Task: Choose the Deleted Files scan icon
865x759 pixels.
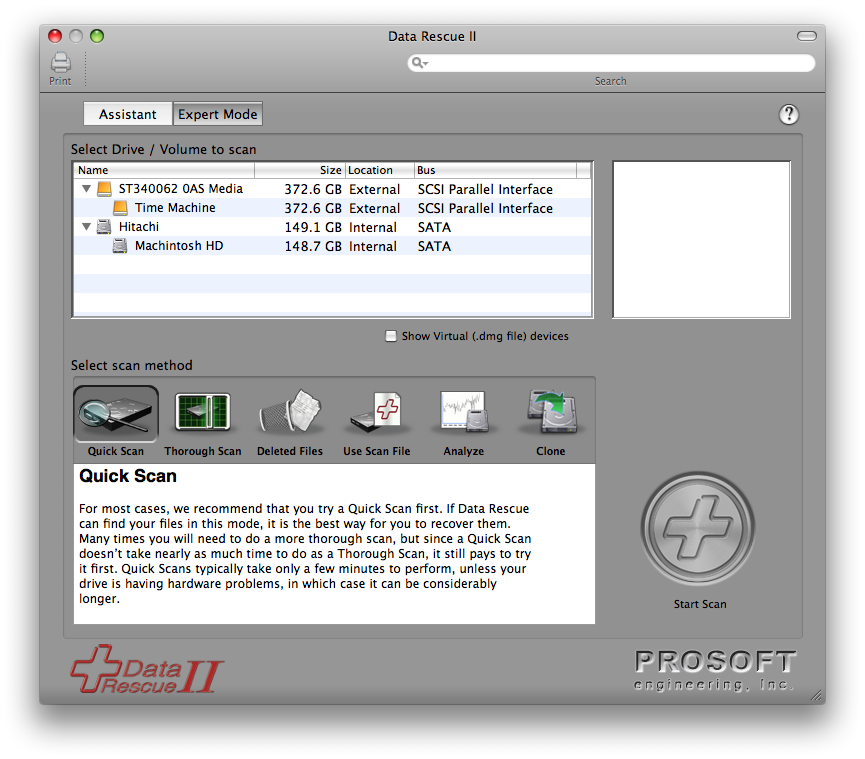Action: pos(290,411)
